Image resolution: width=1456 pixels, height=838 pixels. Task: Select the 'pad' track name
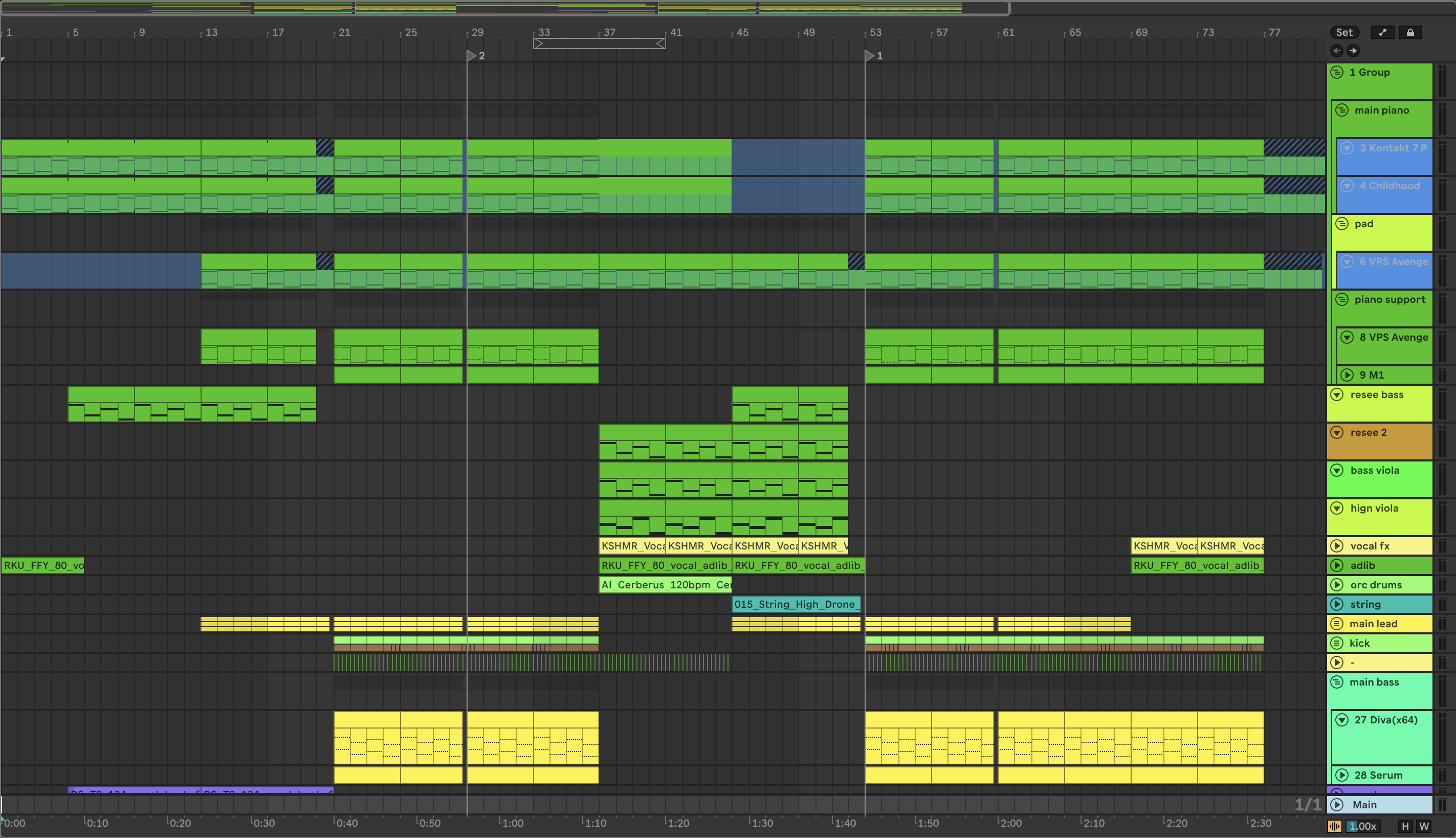1364,224
